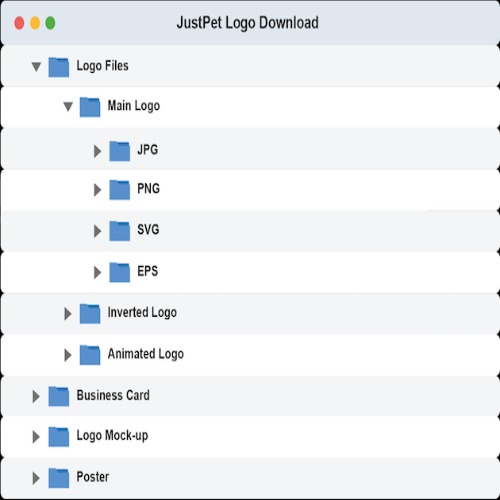Click the EPS folder icon
Screen dimensions: 500x500
point(120,272)
